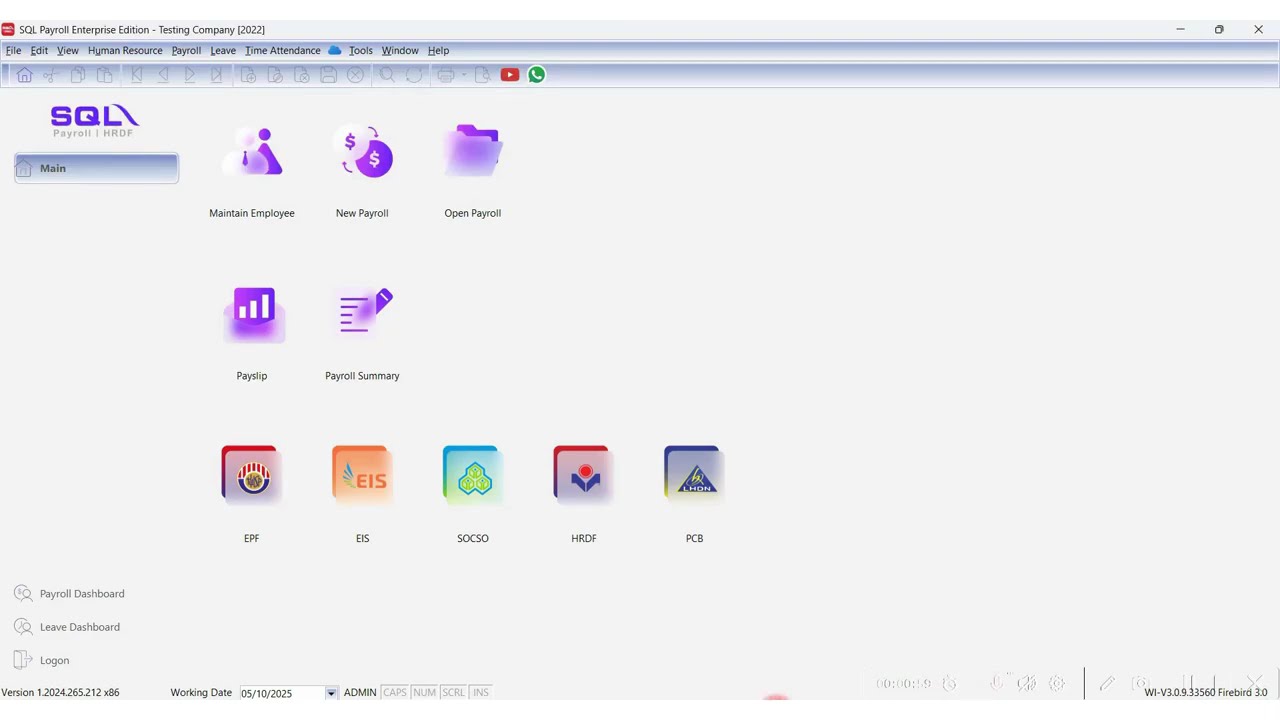Screen dimensions: 1280x720
Task: Click the WI-V3.0.9.33560 Firebird 3.0 text
Action: click(1206, 692)
